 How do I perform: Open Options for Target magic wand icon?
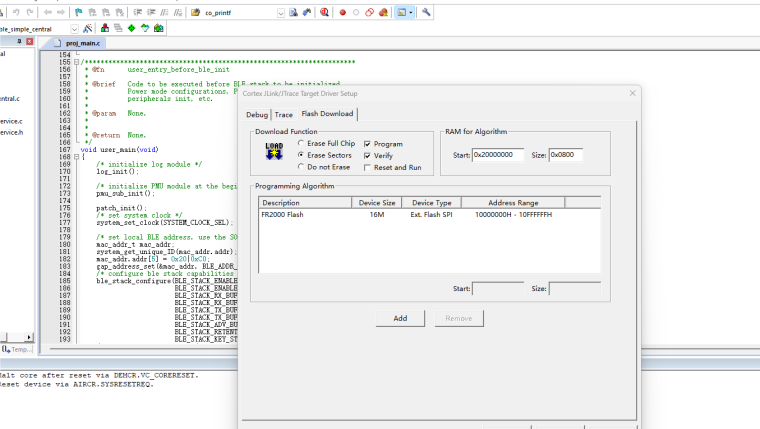[x=87, y=28]
